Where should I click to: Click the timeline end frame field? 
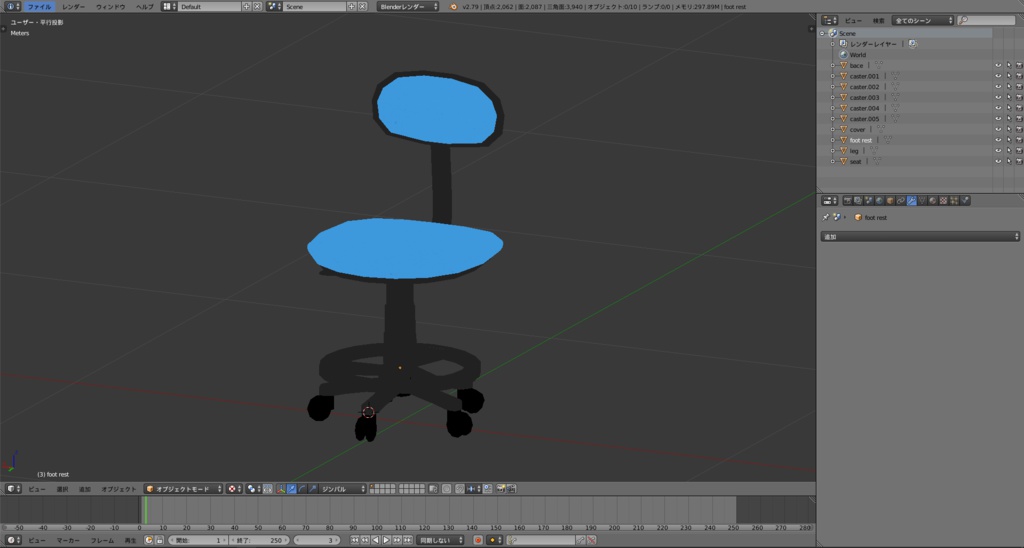[259, 540]
